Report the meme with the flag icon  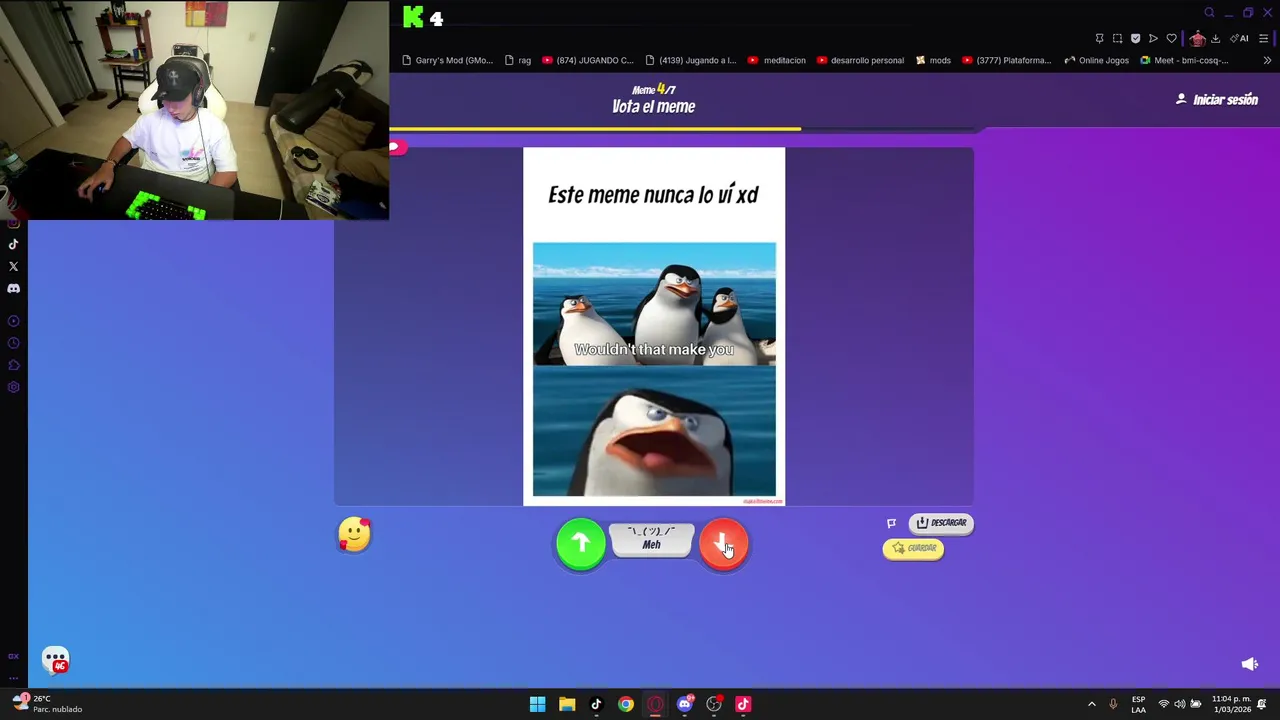891,523
